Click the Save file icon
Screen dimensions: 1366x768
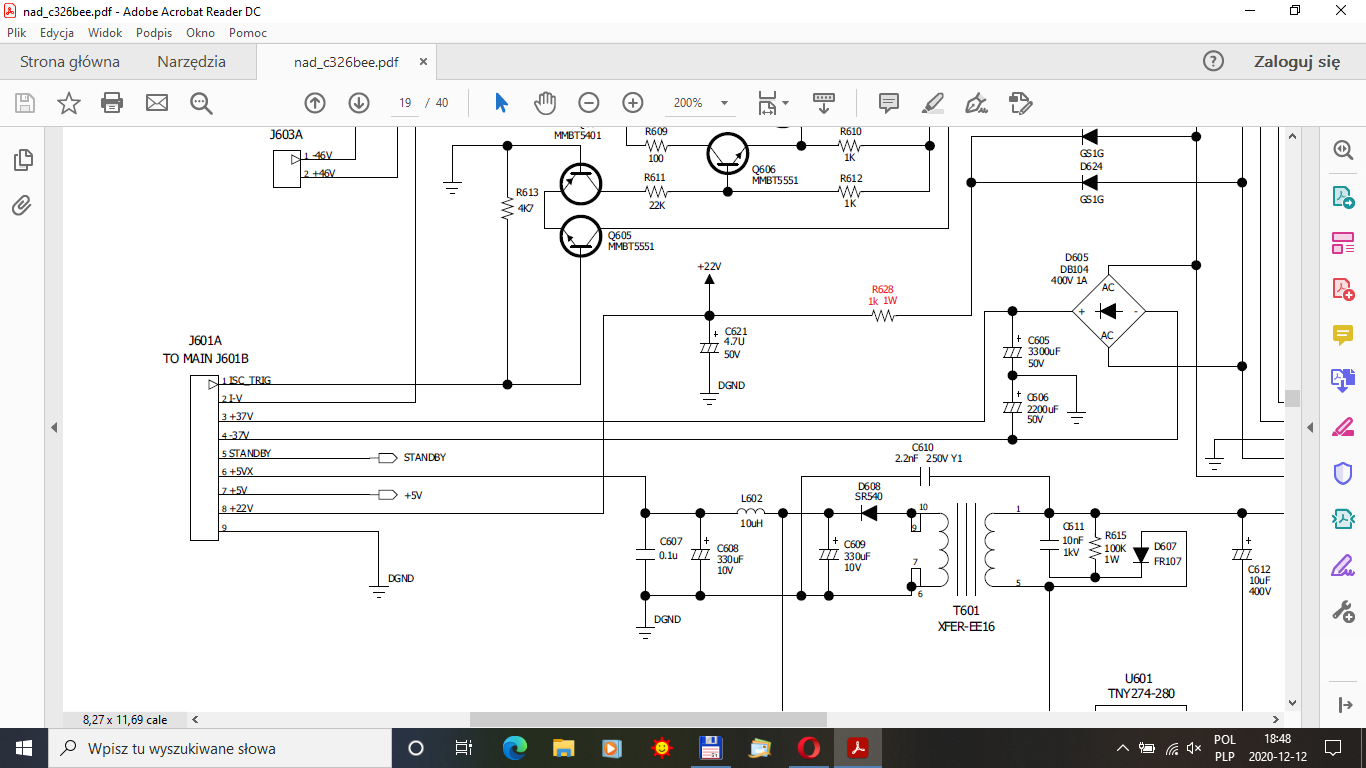pos(25,103)
